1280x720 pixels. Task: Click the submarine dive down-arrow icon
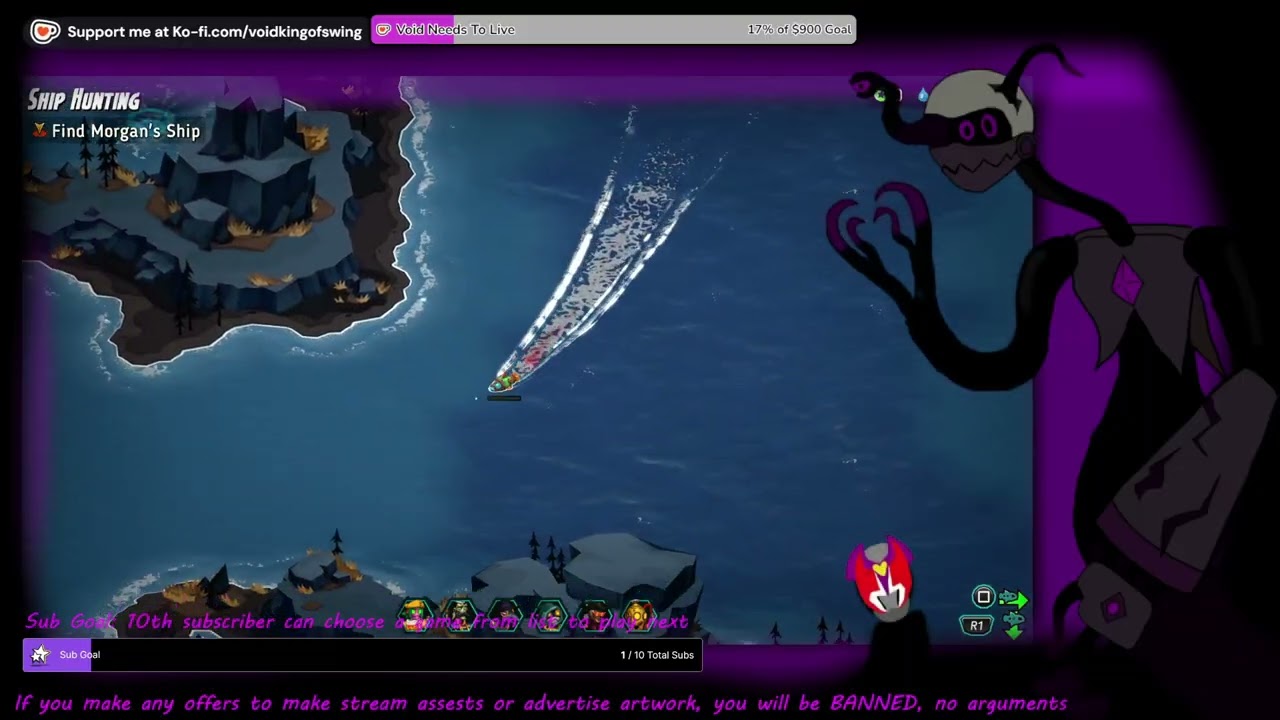pyautogui.click(x=1013, y=626)
